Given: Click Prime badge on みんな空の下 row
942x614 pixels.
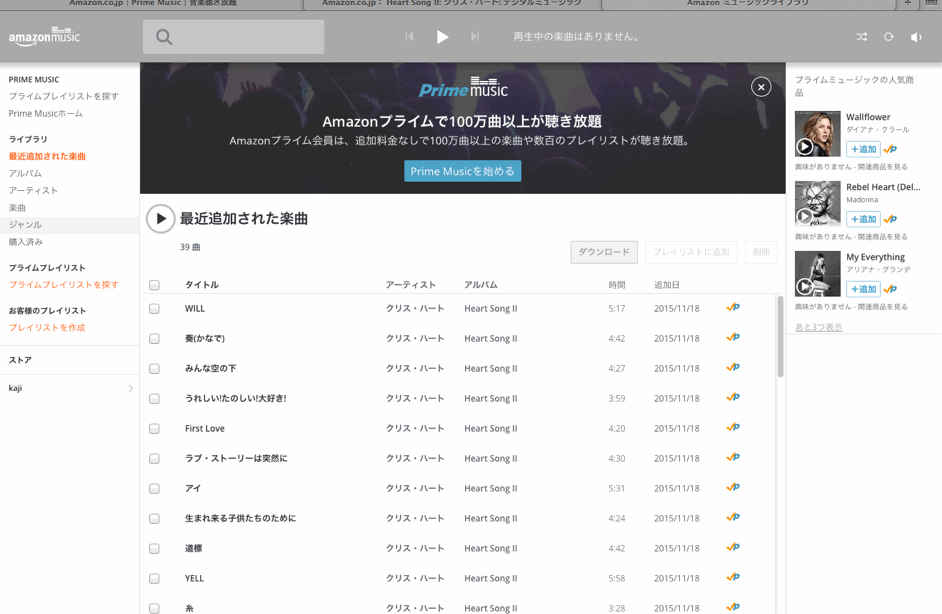Looking at the screenshot, I should (x=733, y=367).
